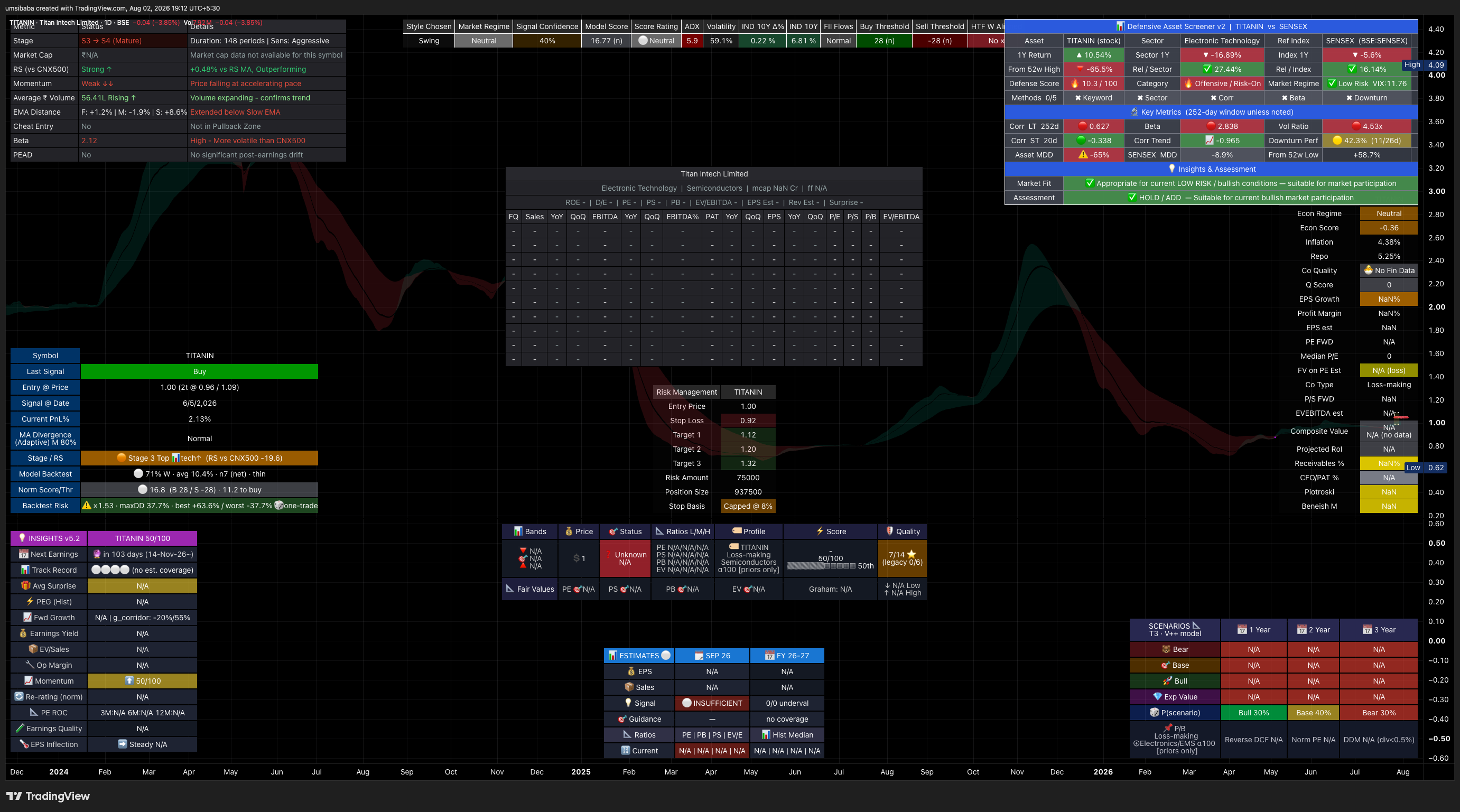Click the 'TITANIN 50/100' insights header cell
The height and width of the screenshot is (812, 1460).
click(x=142, y=538)
